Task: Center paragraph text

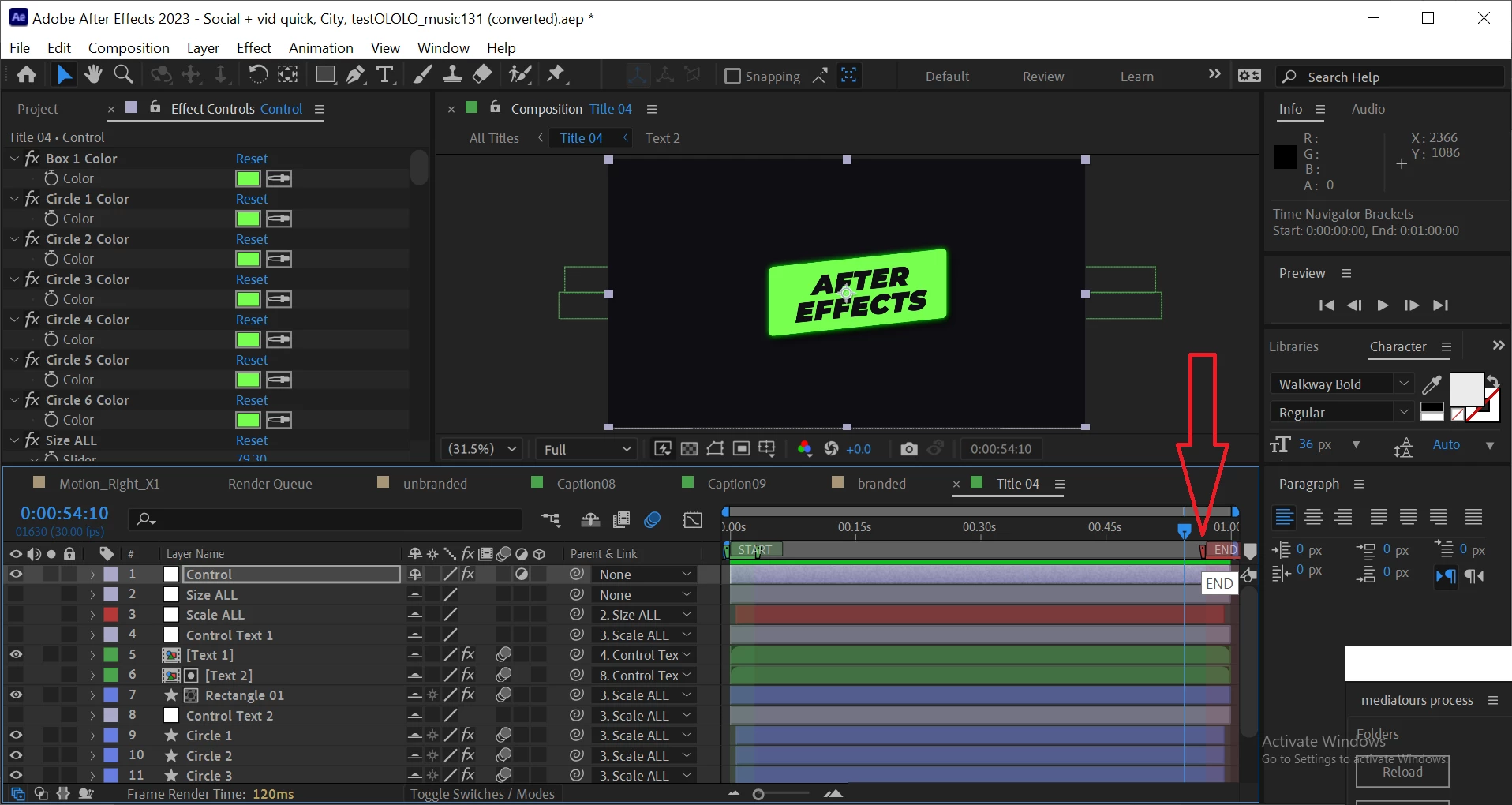Action: tap(1314, 517)
